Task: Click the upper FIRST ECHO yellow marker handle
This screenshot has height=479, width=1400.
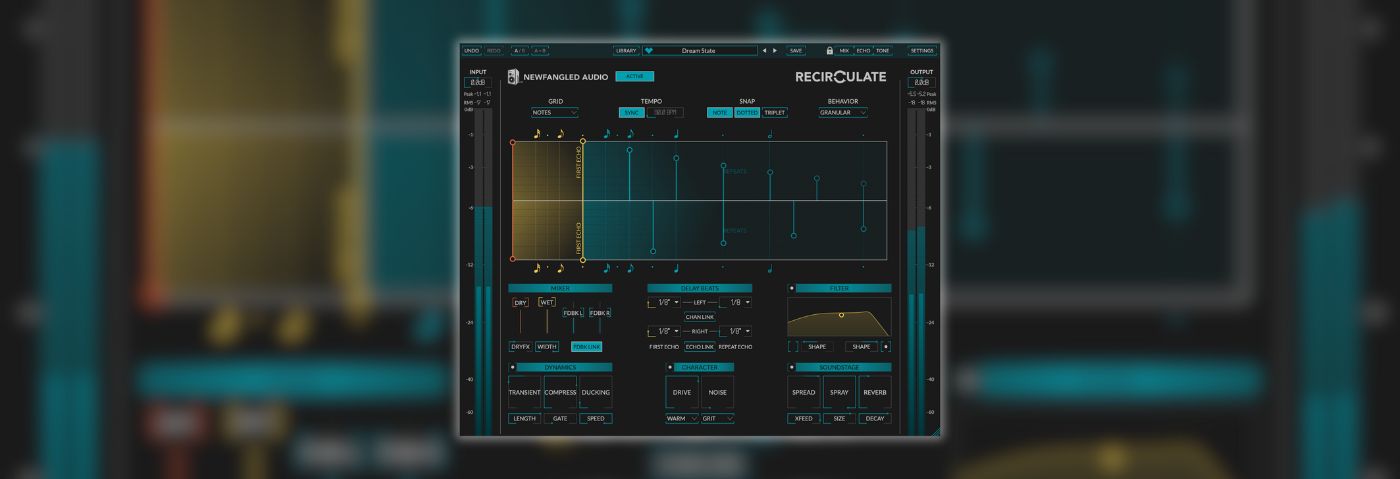Action: click(x=583, y=142)
